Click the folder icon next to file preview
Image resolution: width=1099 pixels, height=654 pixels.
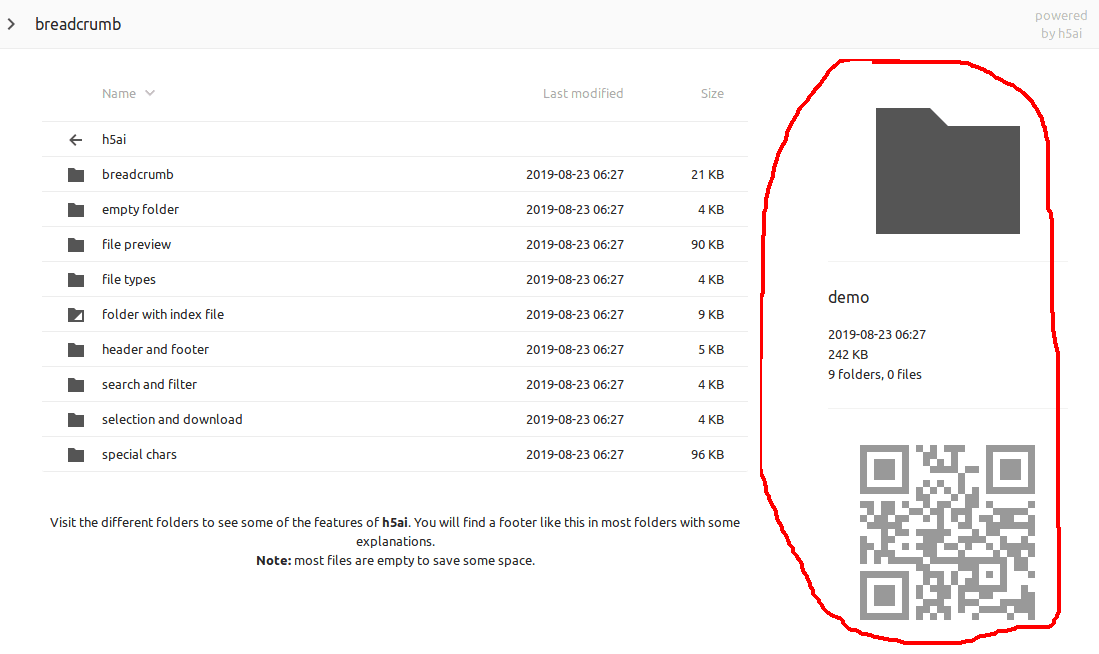[x=76, y=245]
